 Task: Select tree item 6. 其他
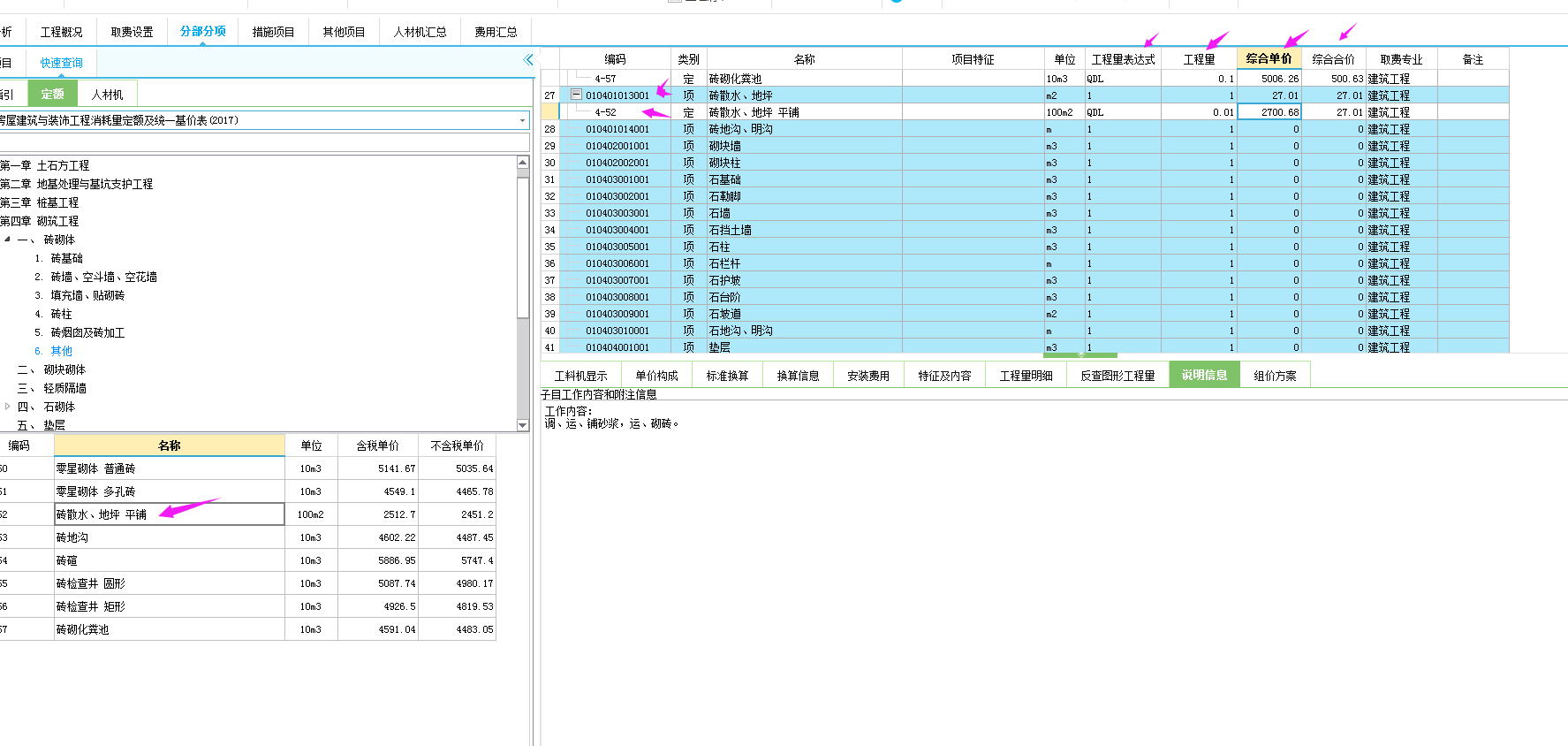pyautogui.click(x=54, y=351)
